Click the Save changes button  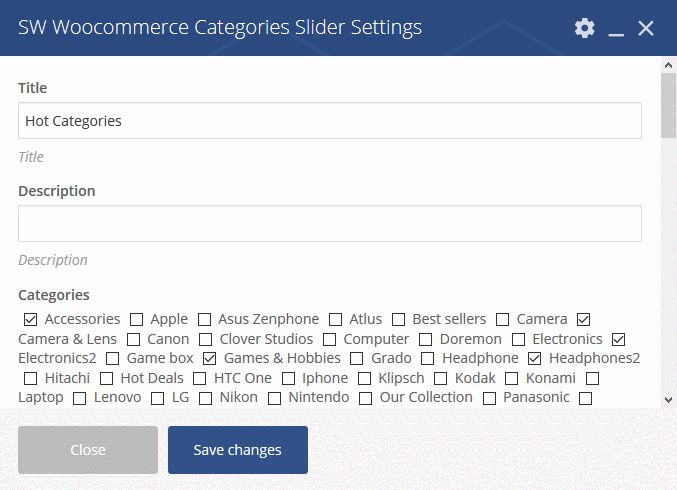pos(238,450)
